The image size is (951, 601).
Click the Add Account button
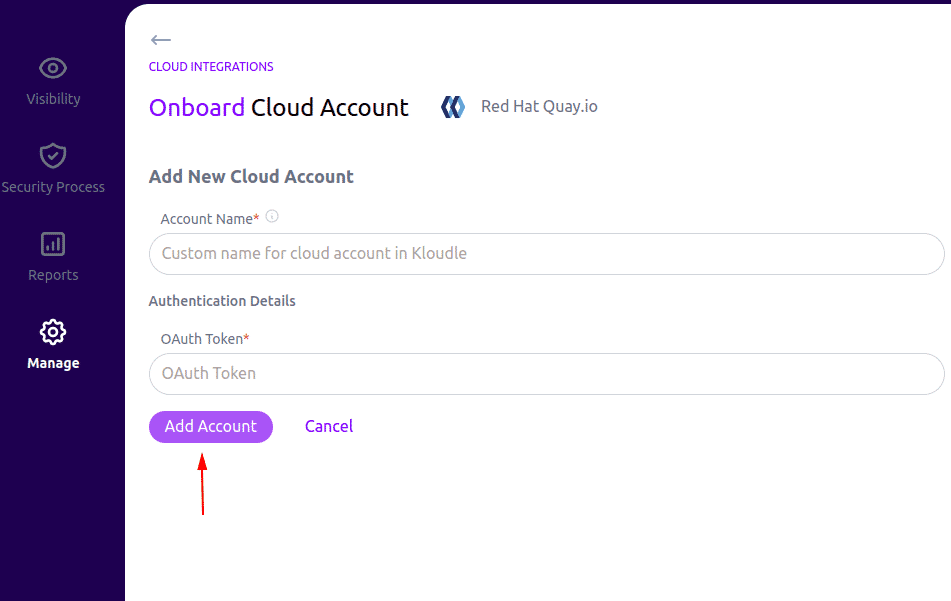coord(210,426)
